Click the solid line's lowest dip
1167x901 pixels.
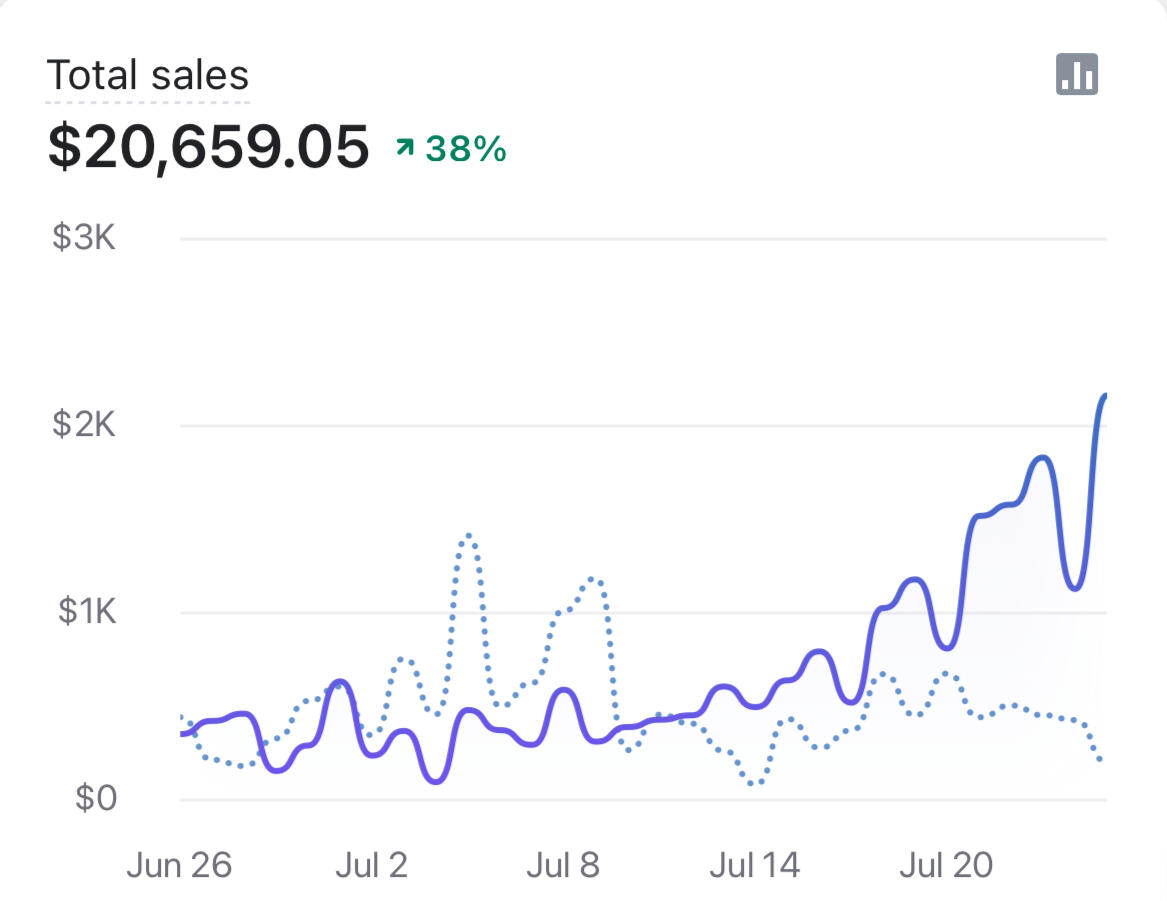(435, 780)
